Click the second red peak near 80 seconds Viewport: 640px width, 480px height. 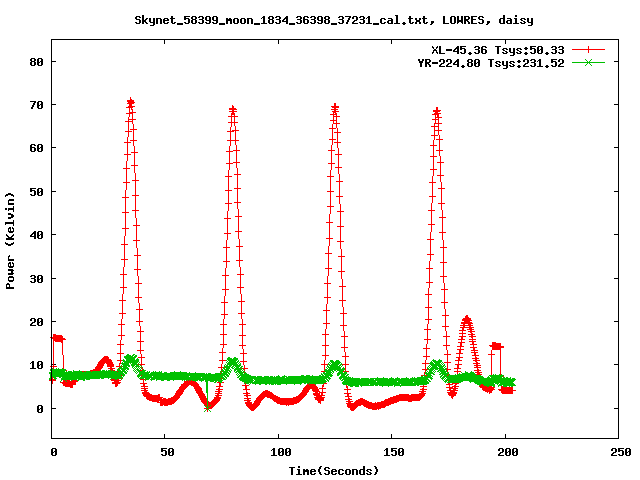[x=233, y=109]
